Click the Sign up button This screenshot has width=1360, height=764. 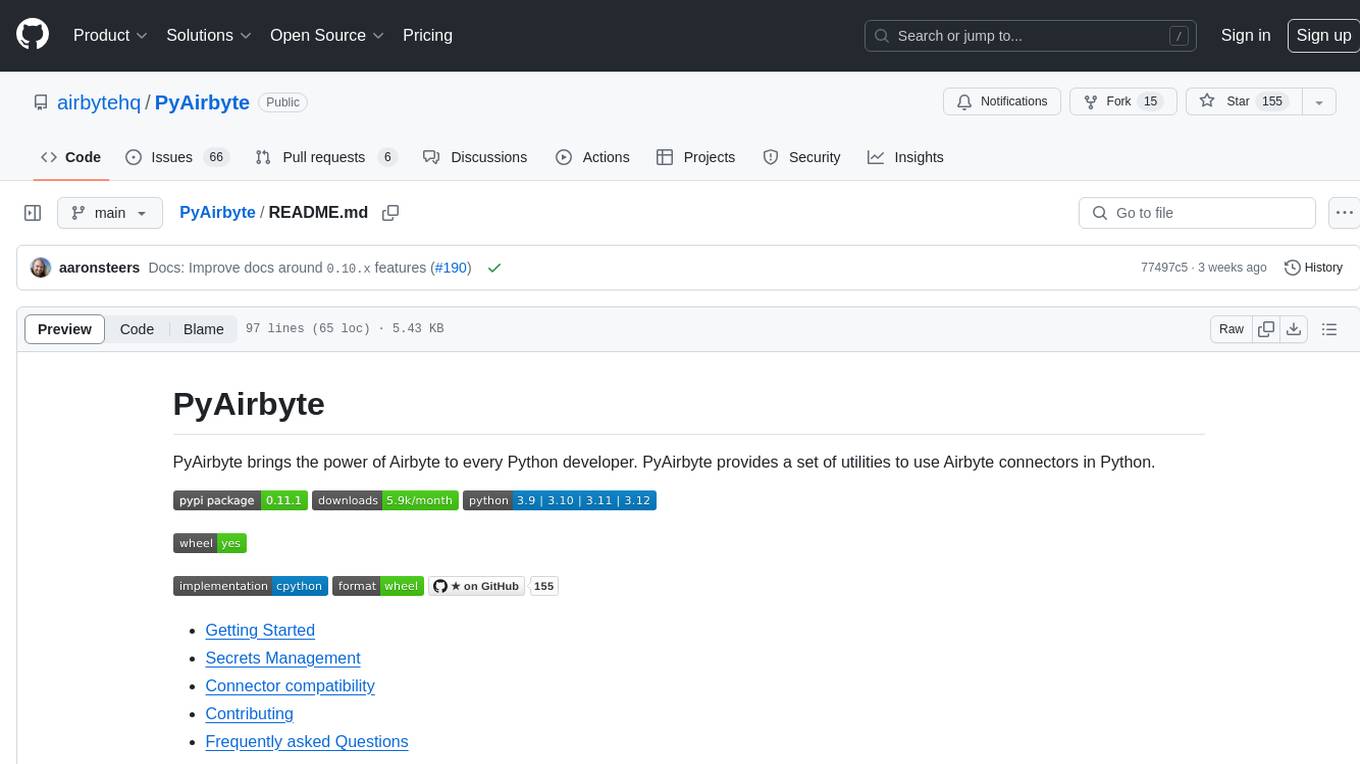[x=1323, y=35]
